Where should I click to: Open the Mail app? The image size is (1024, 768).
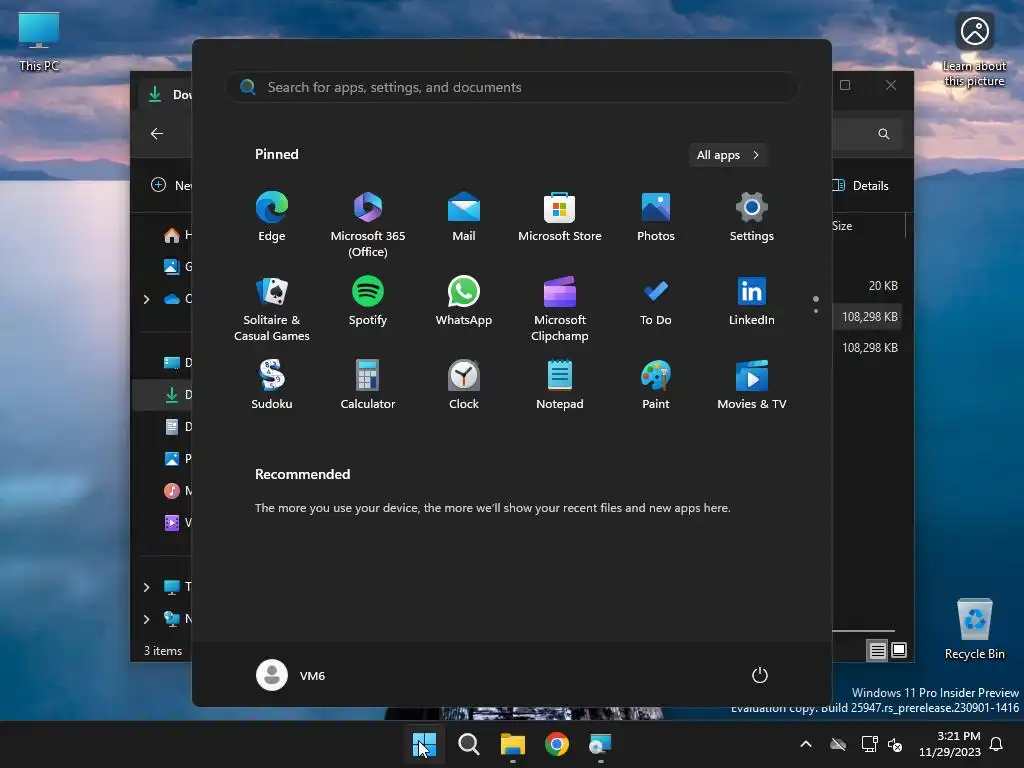click(x=464, y=217)
